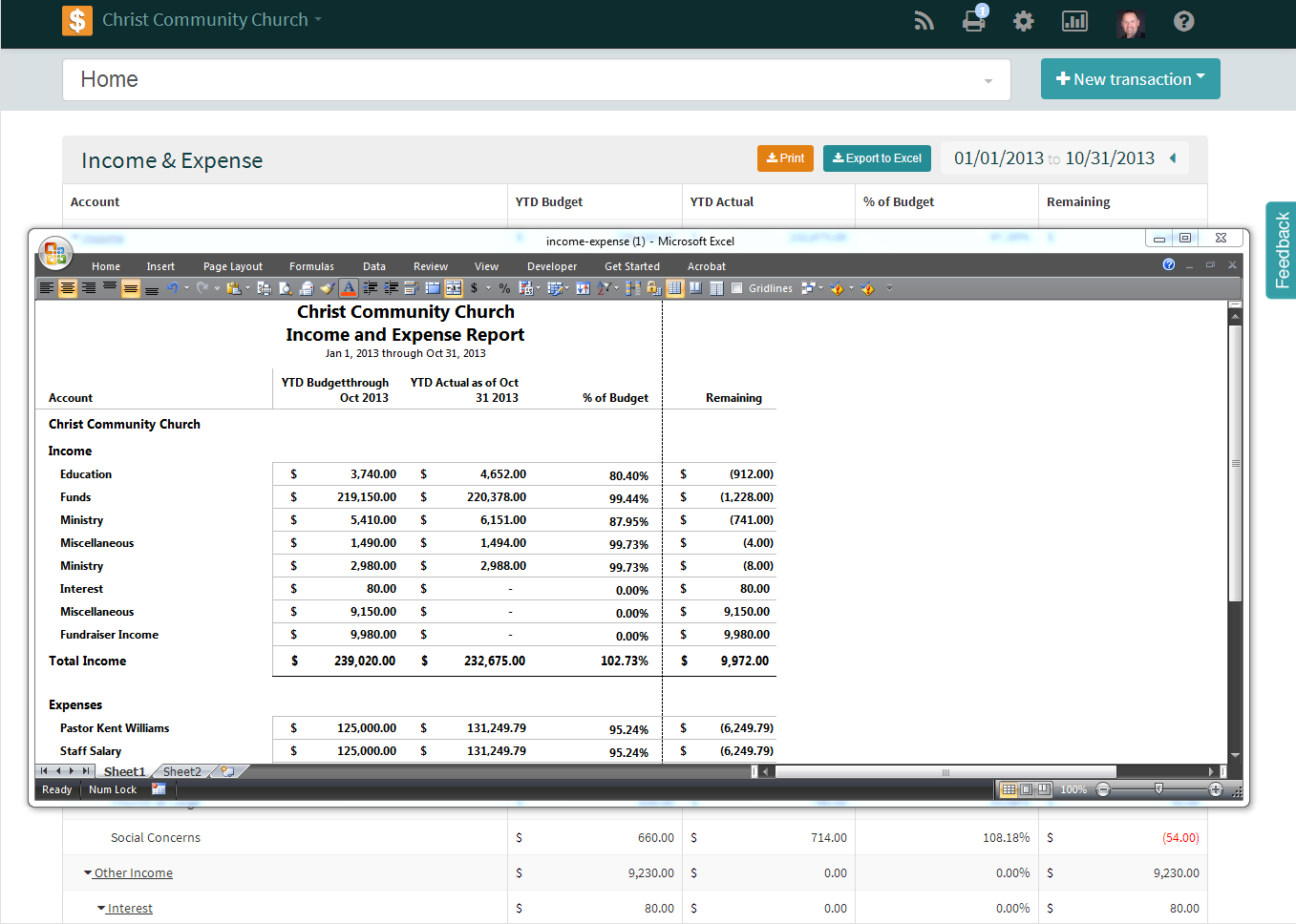
Task: Open the Christ Community Church organization dropdown
Action: [212, 20]
